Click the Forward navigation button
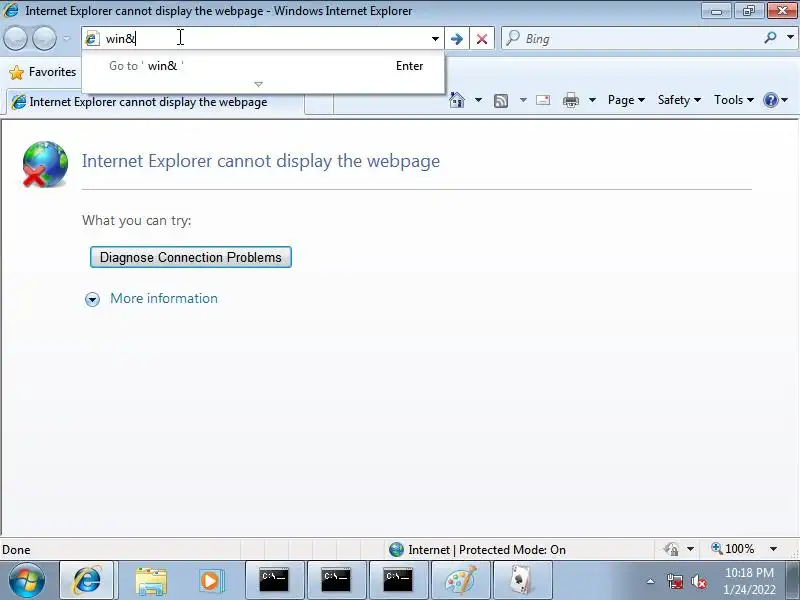Viewport: 800px width, 600px height. coord(45,38)
